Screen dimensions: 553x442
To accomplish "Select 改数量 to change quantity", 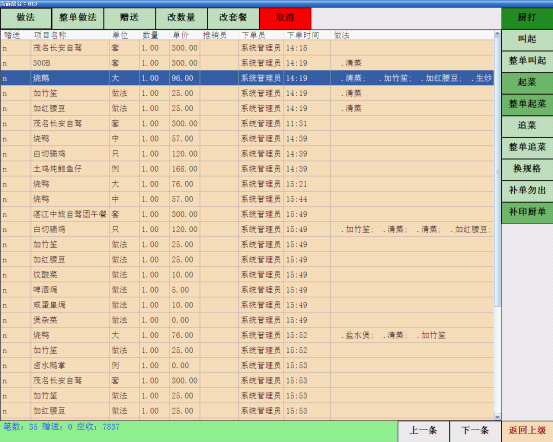I will pyautogui.click(x=181, y=18).
